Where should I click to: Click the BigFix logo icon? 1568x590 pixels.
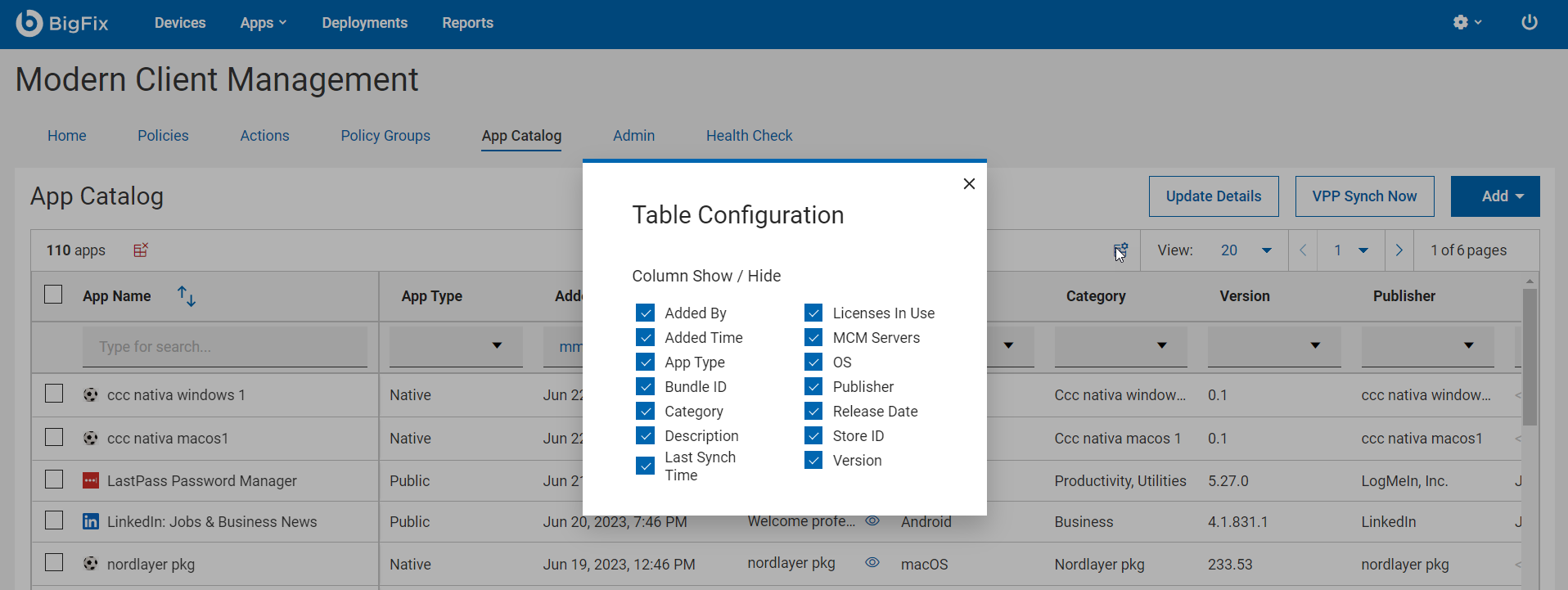pos(29,23)
